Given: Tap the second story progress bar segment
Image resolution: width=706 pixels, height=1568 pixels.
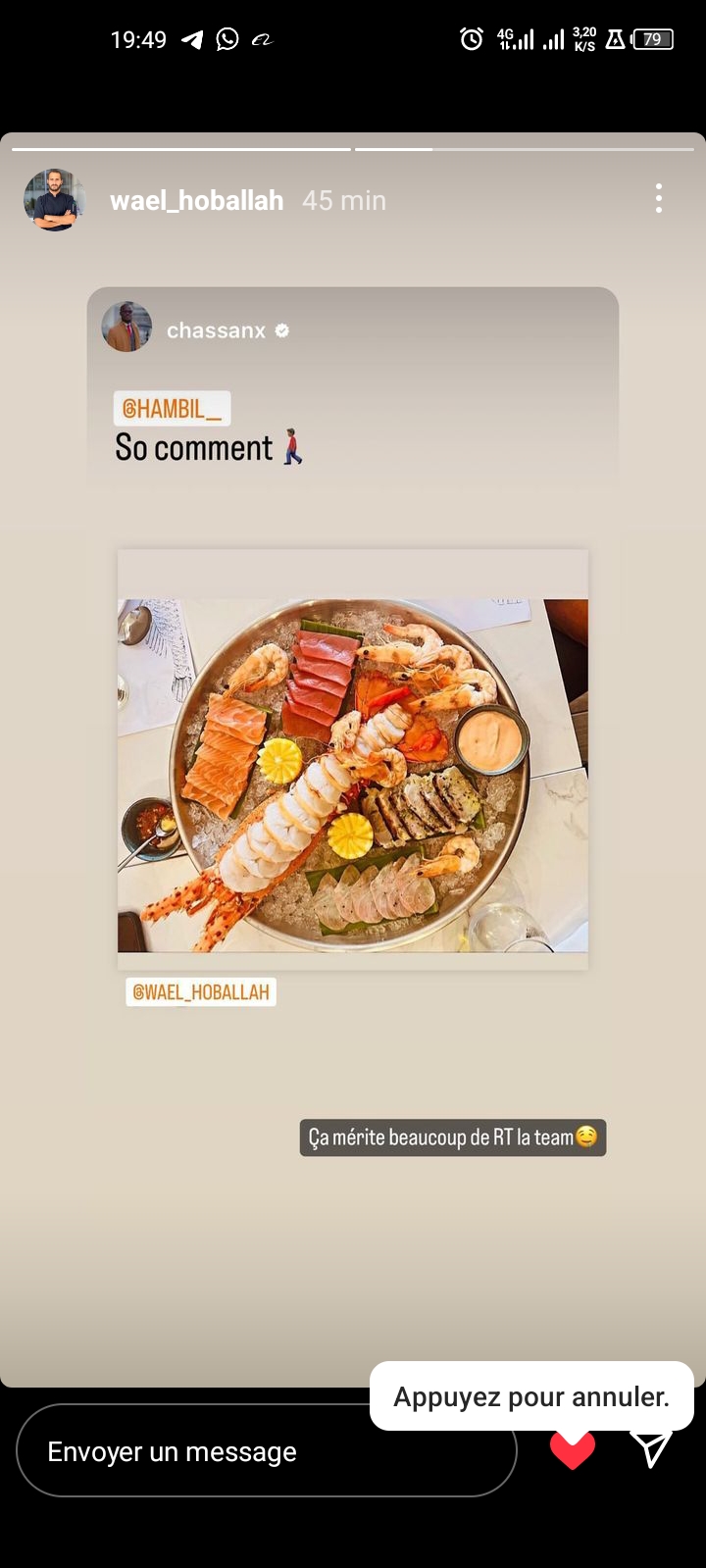Looking at the screenshot, I should tap(525, 149).
